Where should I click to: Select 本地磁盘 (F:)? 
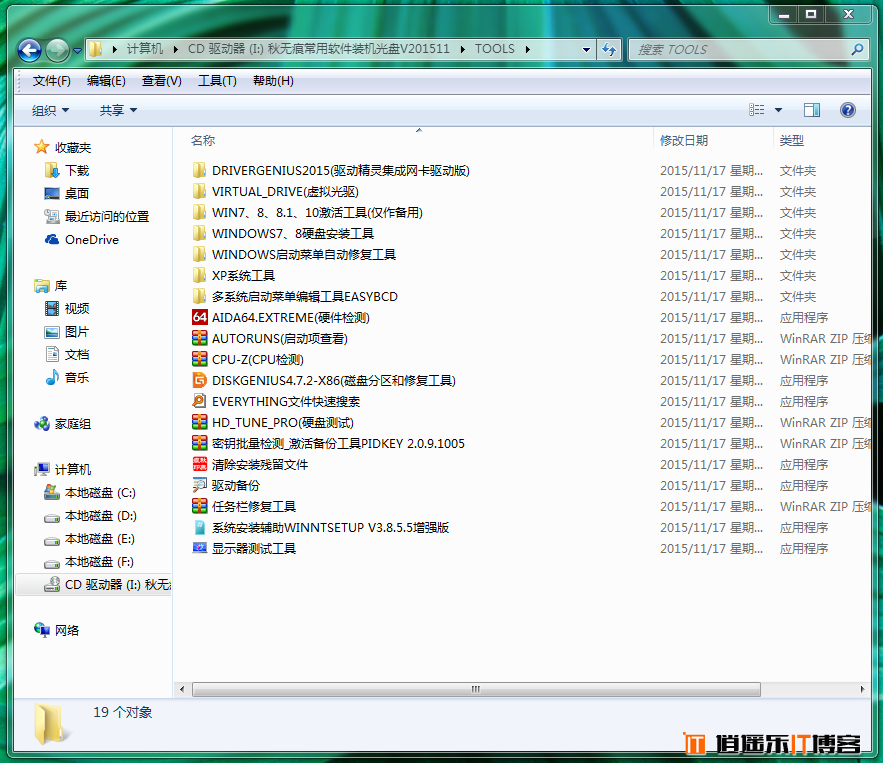99,562
